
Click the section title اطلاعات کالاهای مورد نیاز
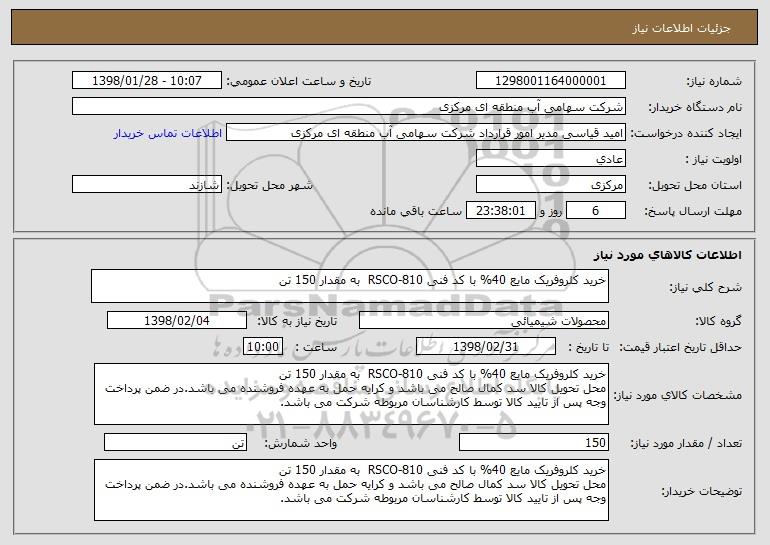pos(667,255)
